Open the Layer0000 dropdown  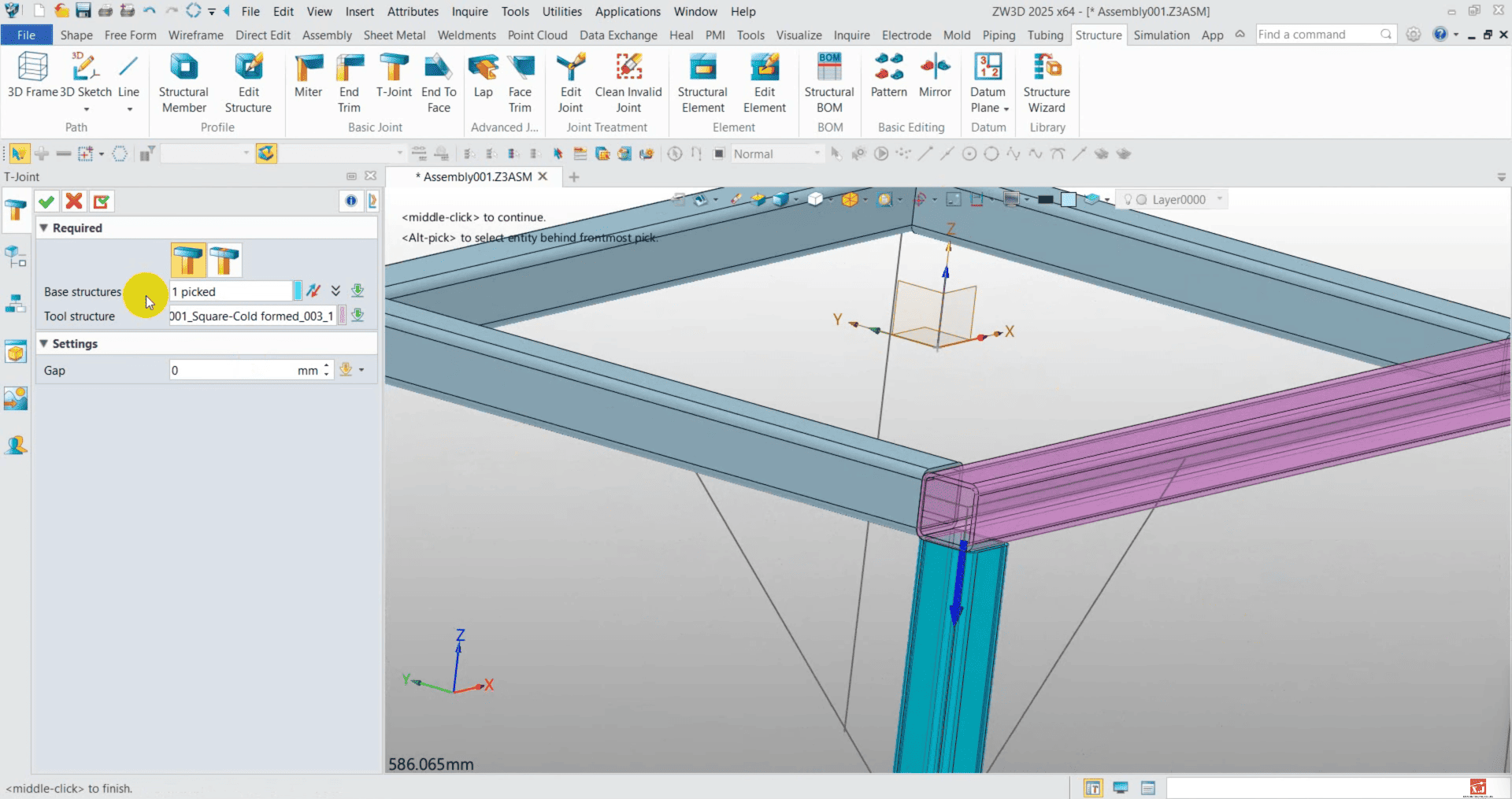tap(1219, 200)
